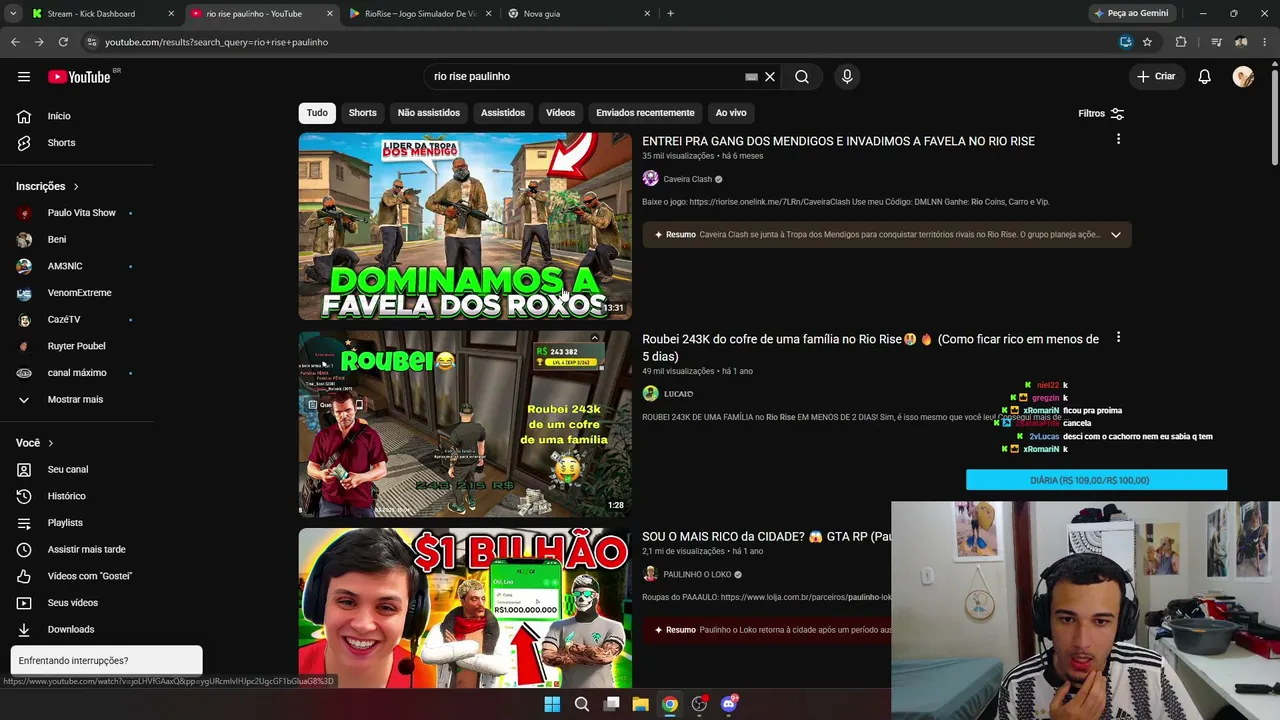Select the Shorts filter chip
1280x720 pixels.
coord(363,113)
